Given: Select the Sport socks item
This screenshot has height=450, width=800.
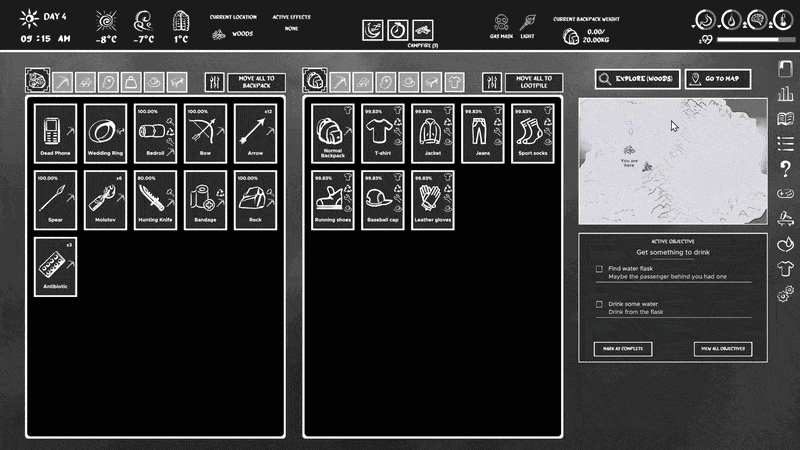Looking at the screenshot, I should [x=533, y=134].
